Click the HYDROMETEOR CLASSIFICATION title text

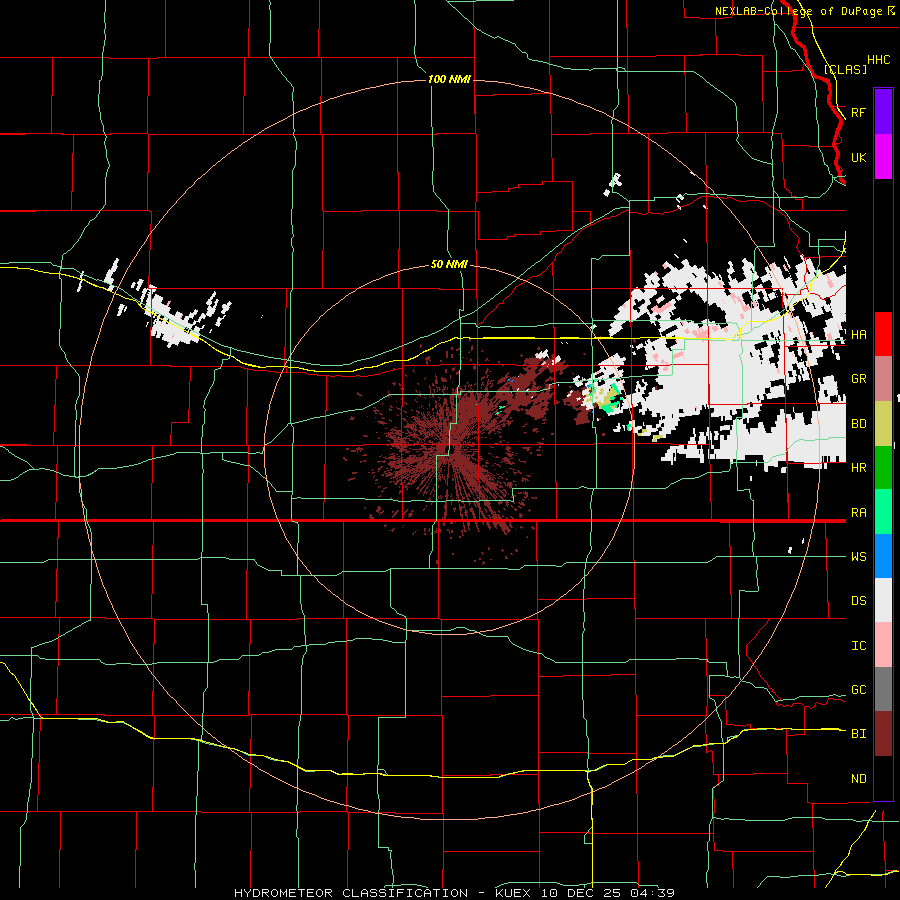coord(351,893)
